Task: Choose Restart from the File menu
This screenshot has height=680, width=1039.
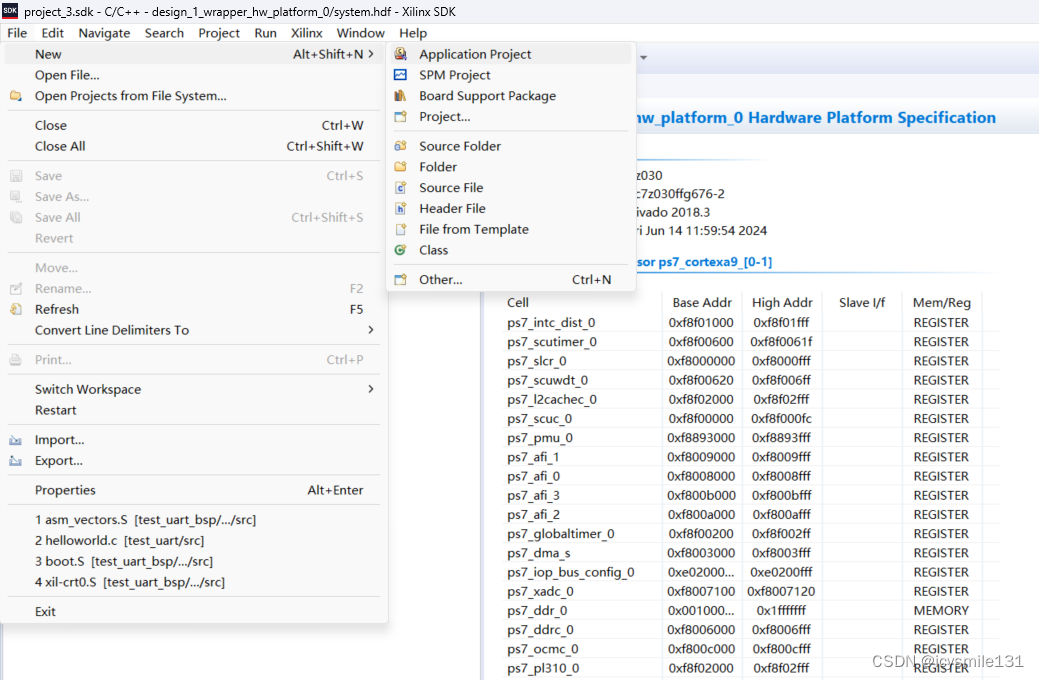Action: pos(192,410)
